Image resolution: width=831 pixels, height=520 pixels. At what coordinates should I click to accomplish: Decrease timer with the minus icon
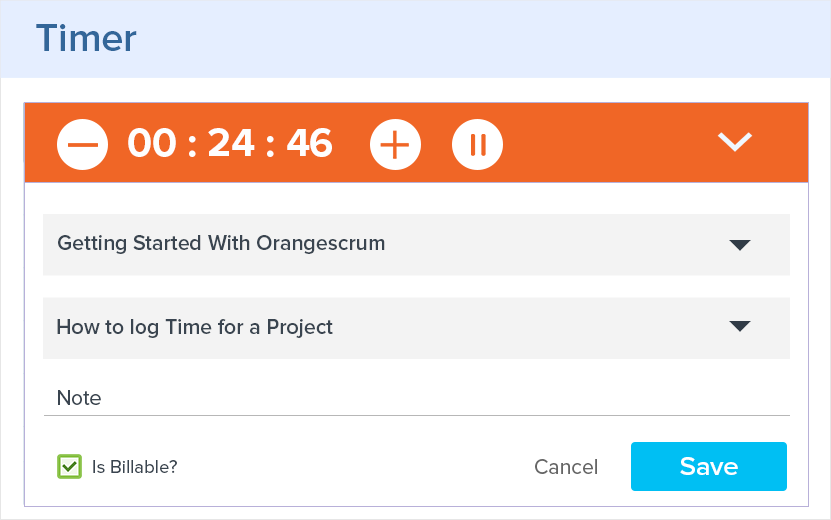tap(83, 145)
